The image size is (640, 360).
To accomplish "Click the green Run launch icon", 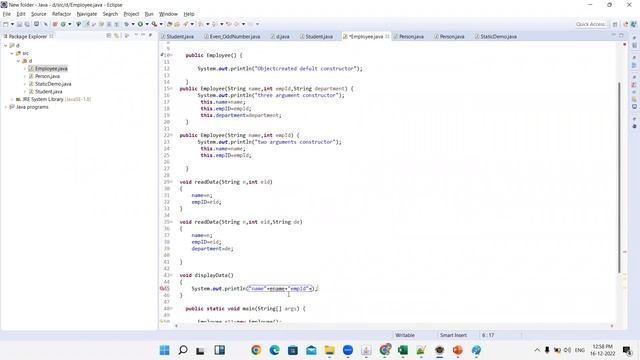I will point(140,24).
